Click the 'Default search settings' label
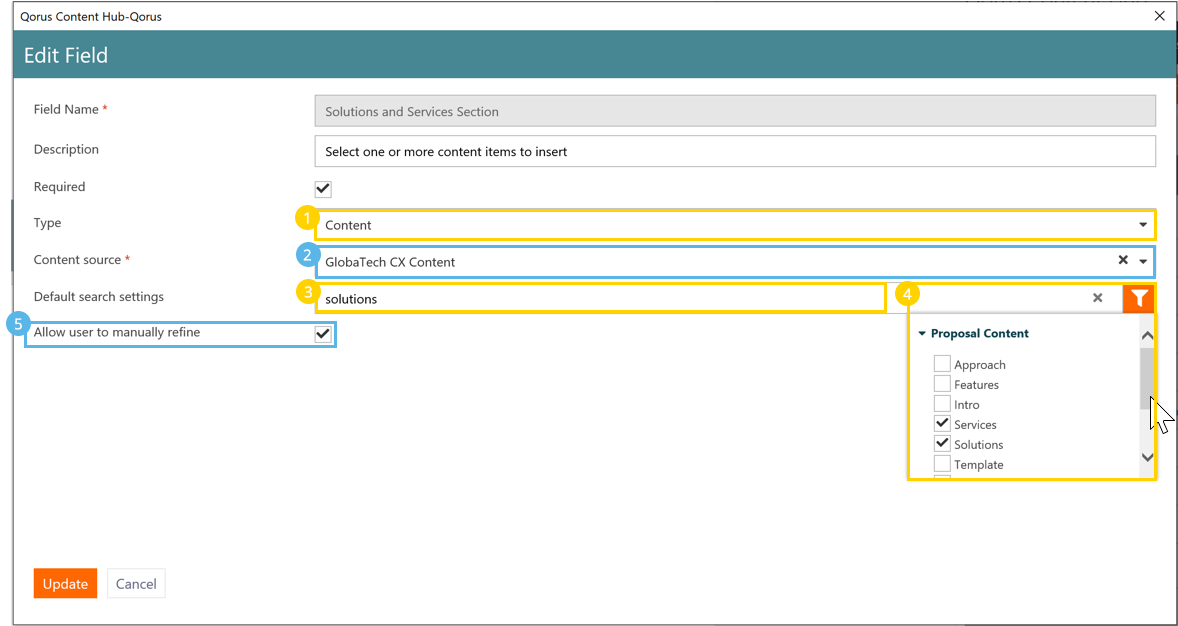Image resolution: width=1178 pixels, height=626 pixels. [98, 297]
